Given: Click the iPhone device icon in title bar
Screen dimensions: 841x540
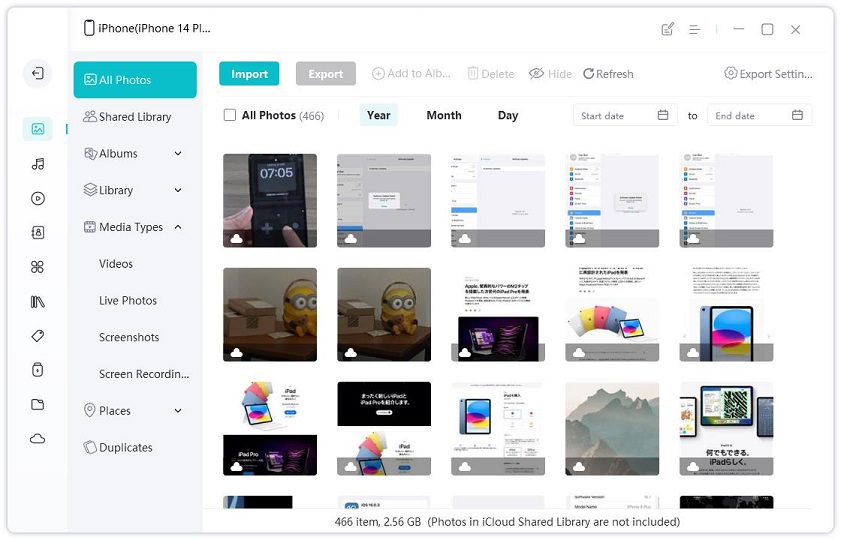Looking at the screenshot, I should (89, 28).
